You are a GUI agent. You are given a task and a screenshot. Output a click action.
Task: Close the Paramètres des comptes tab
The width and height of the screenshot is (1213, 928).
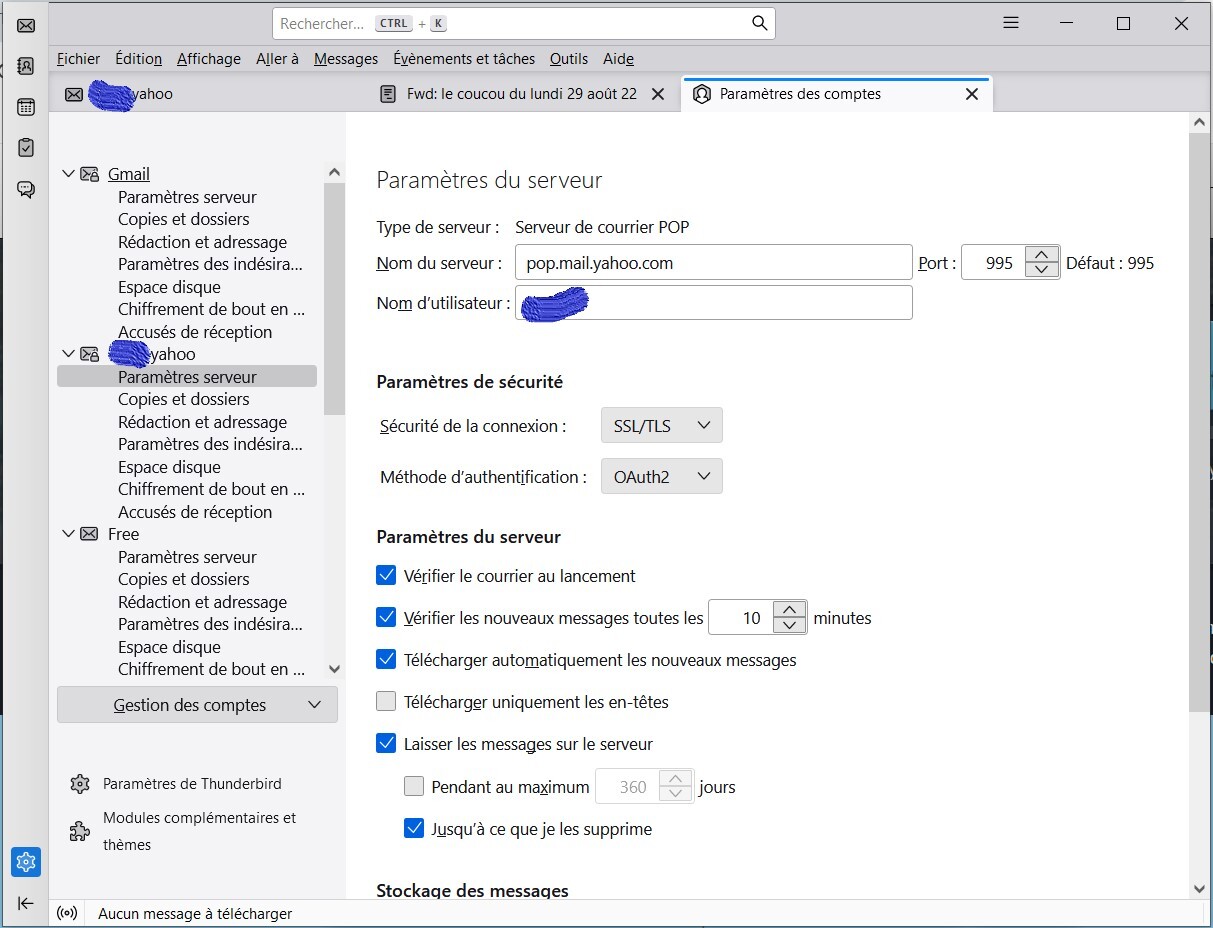click(x=971, y=94)
